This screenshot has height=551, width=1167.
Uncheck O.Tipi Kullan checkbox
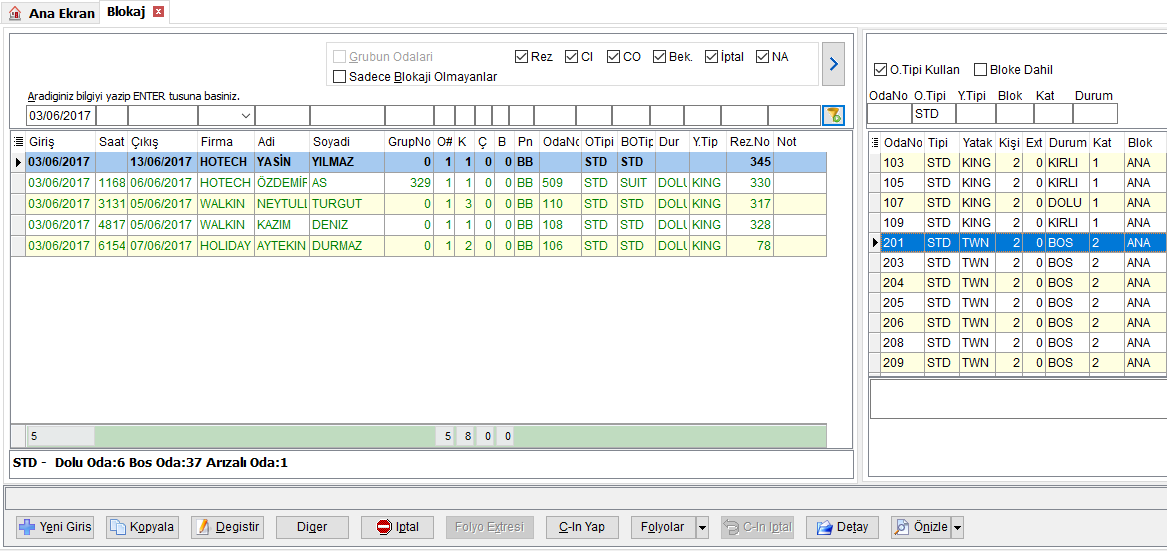coord(880,70)
